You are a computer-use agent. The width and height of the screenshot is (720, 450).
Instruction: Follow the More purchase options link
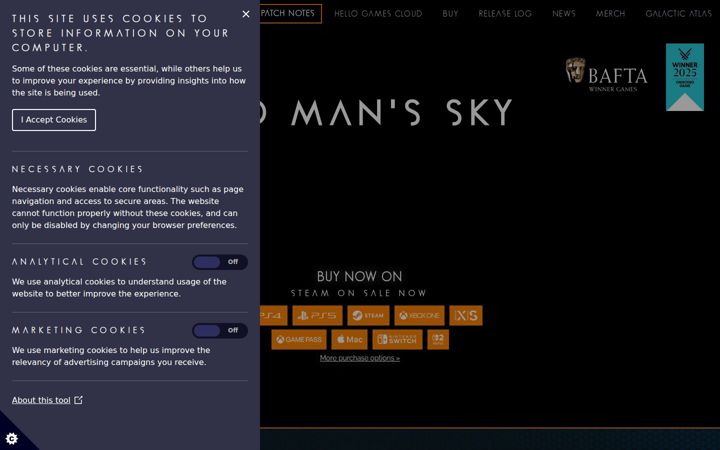pyautogui.click(x=360, y=358)
